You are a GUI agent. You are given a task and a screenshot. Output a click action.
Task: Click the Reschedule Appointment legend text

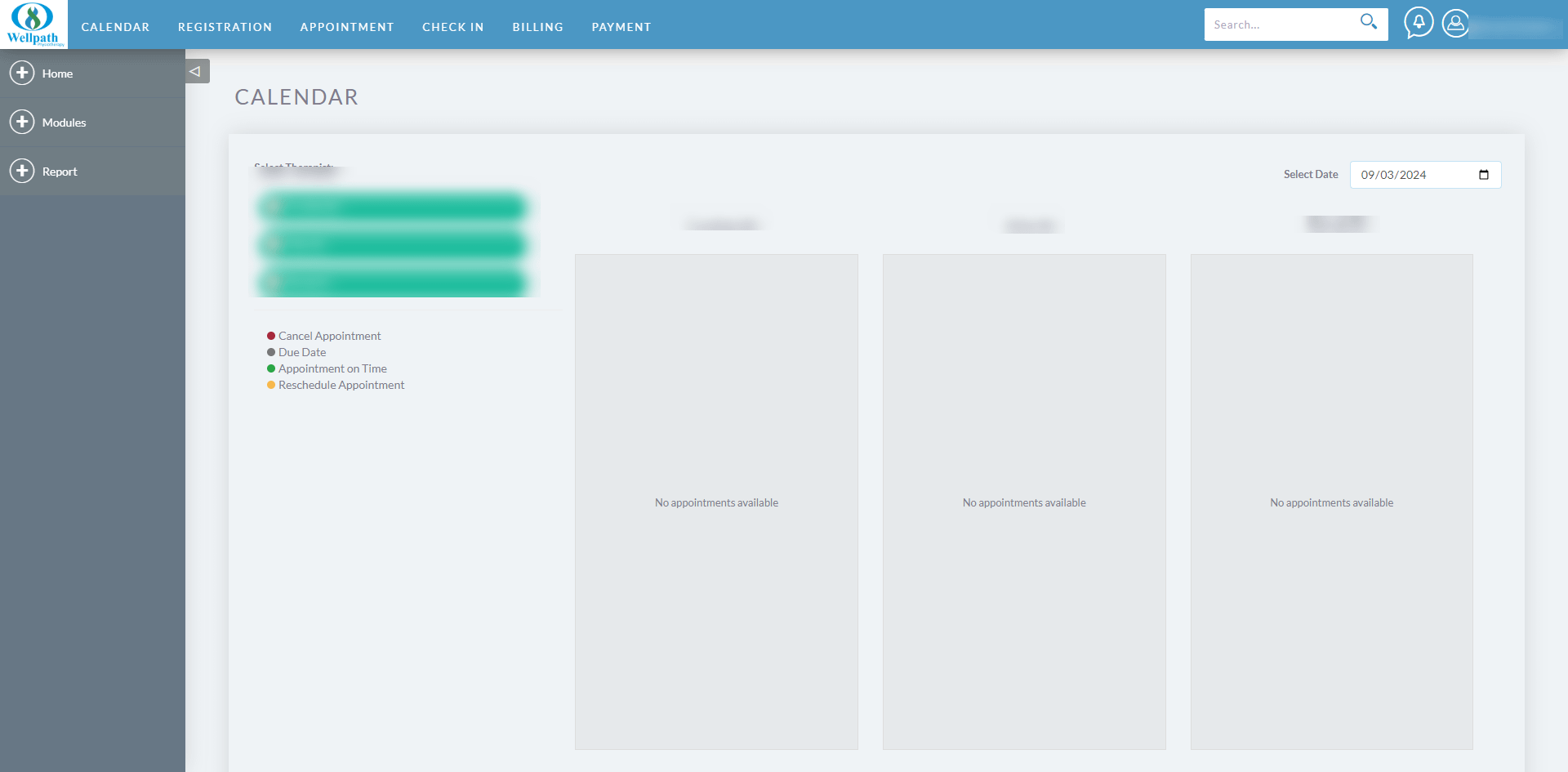click(x=341, y=385)
